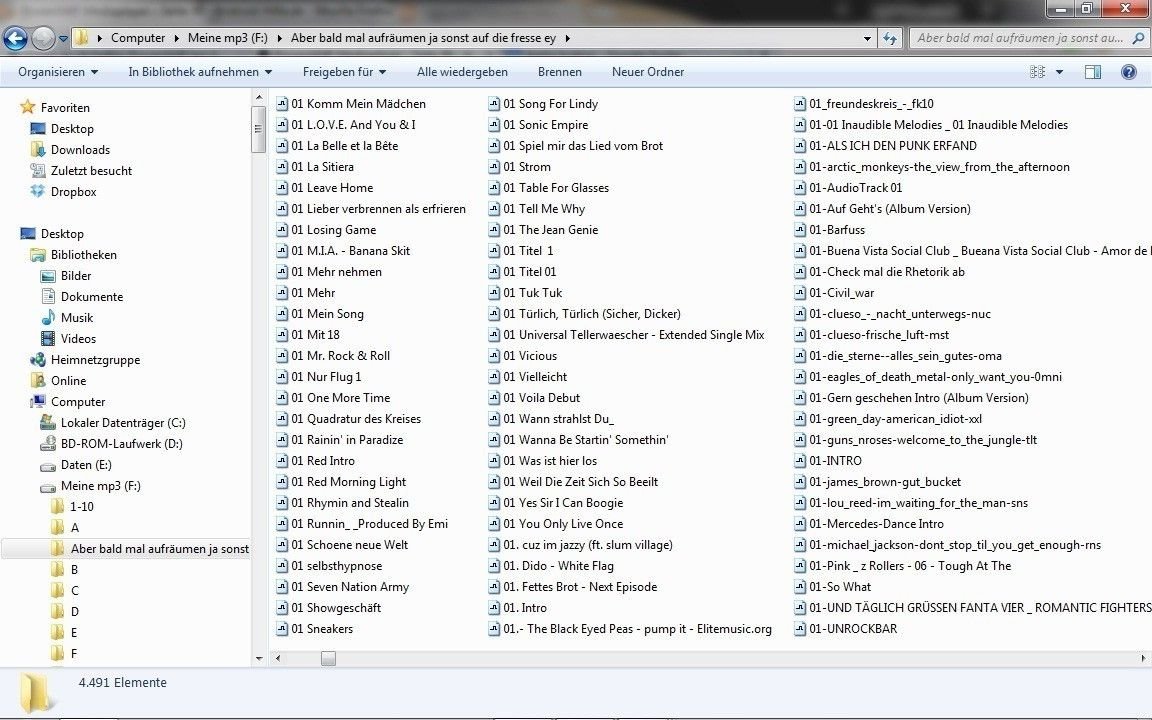The width and height of the screenshot is (1152, 720).
Task: Open the Dokumente library
Action: 92,297
